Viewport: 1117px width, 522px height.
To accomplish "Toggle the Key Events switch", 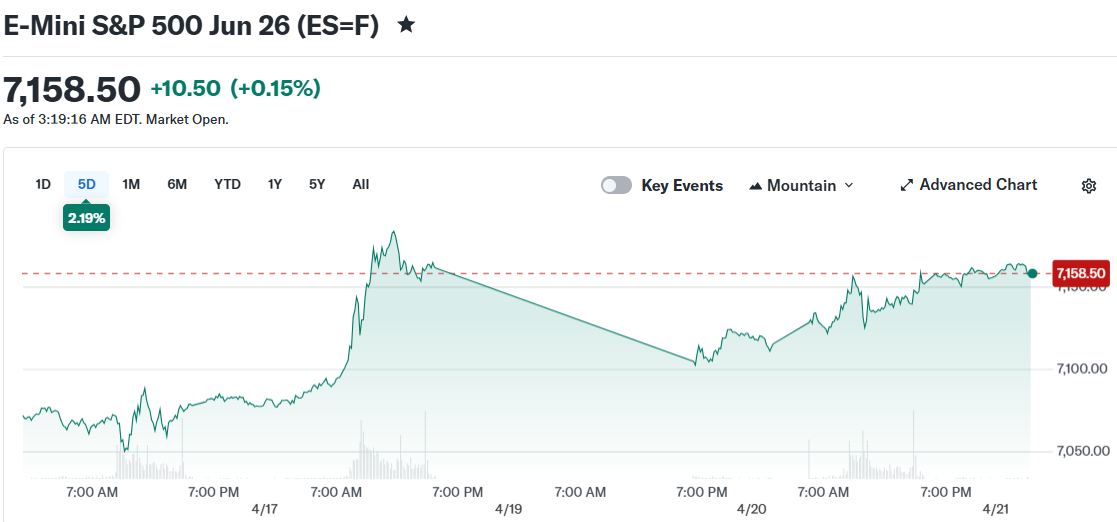I will pos(616,185).
